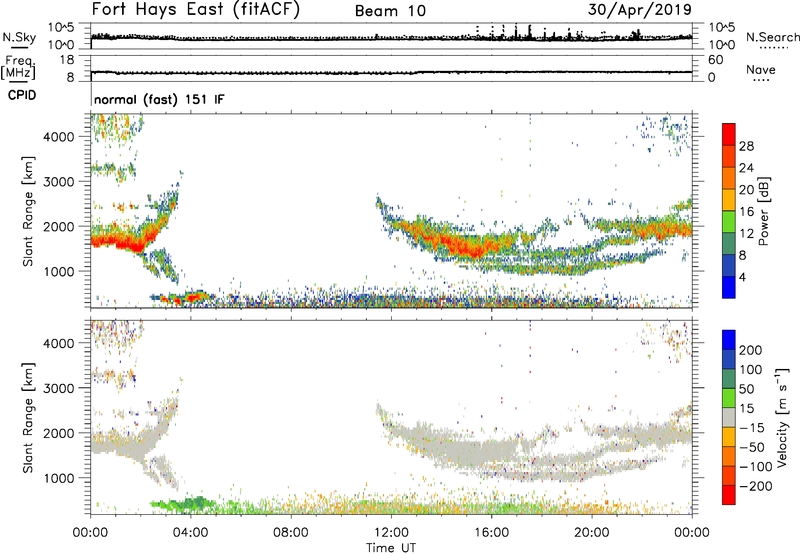The width and height of the screenshot is (800, 554).
Task: Click the power panel 'Slant Range [km]' label
Action: point(29,211)
